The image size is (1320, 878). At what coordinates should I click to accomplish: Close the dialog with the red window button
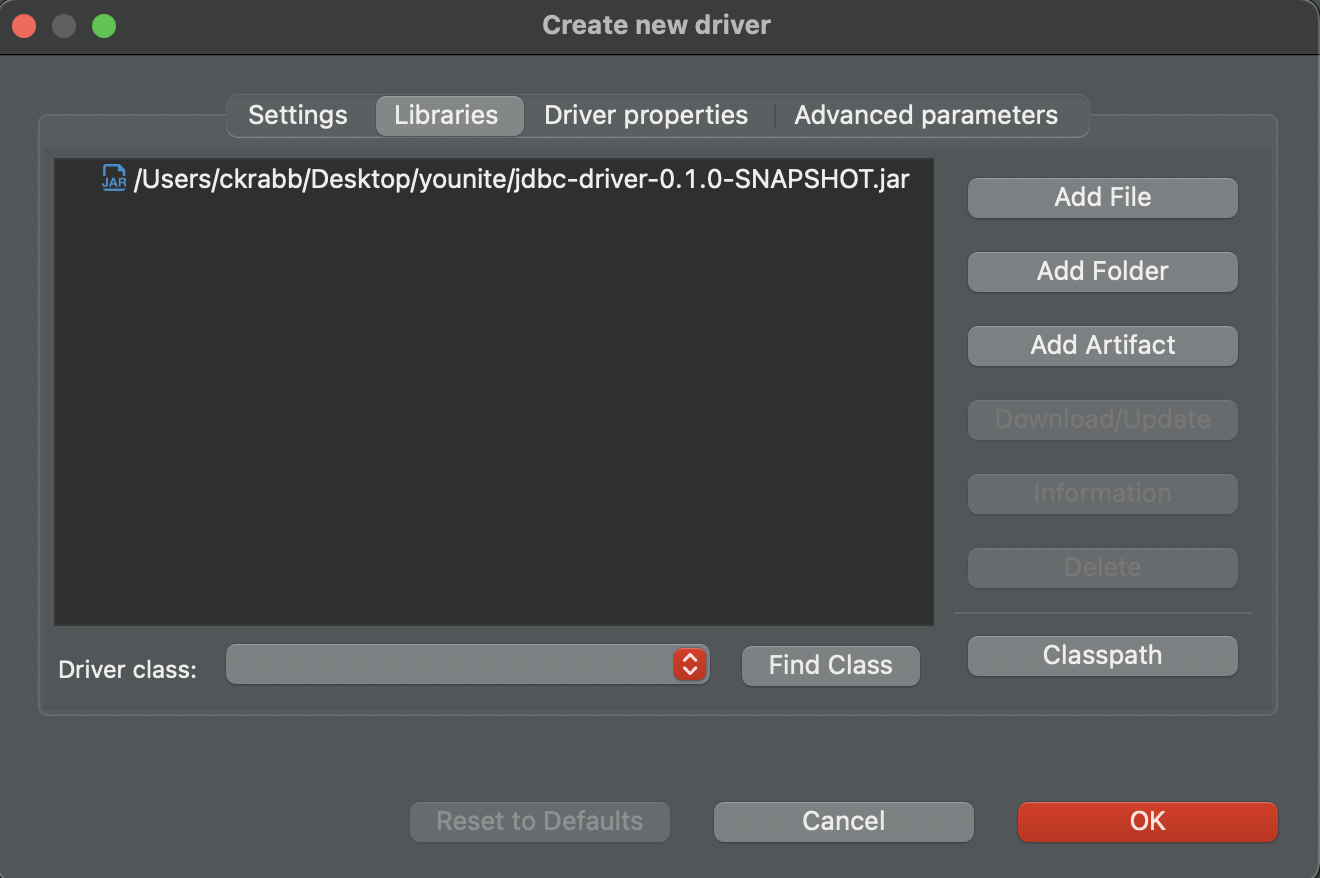[24, 26]
